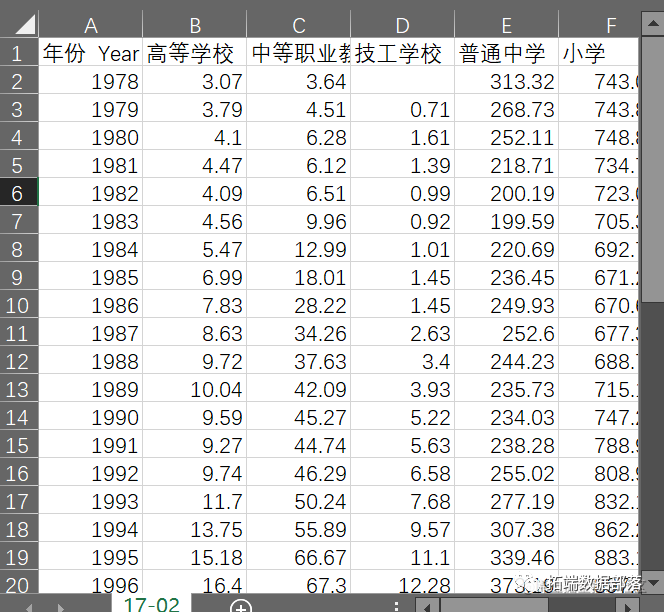Click cell value 46.29
The height and width of the screenshot is (612, 664).
tap(299, 472)
